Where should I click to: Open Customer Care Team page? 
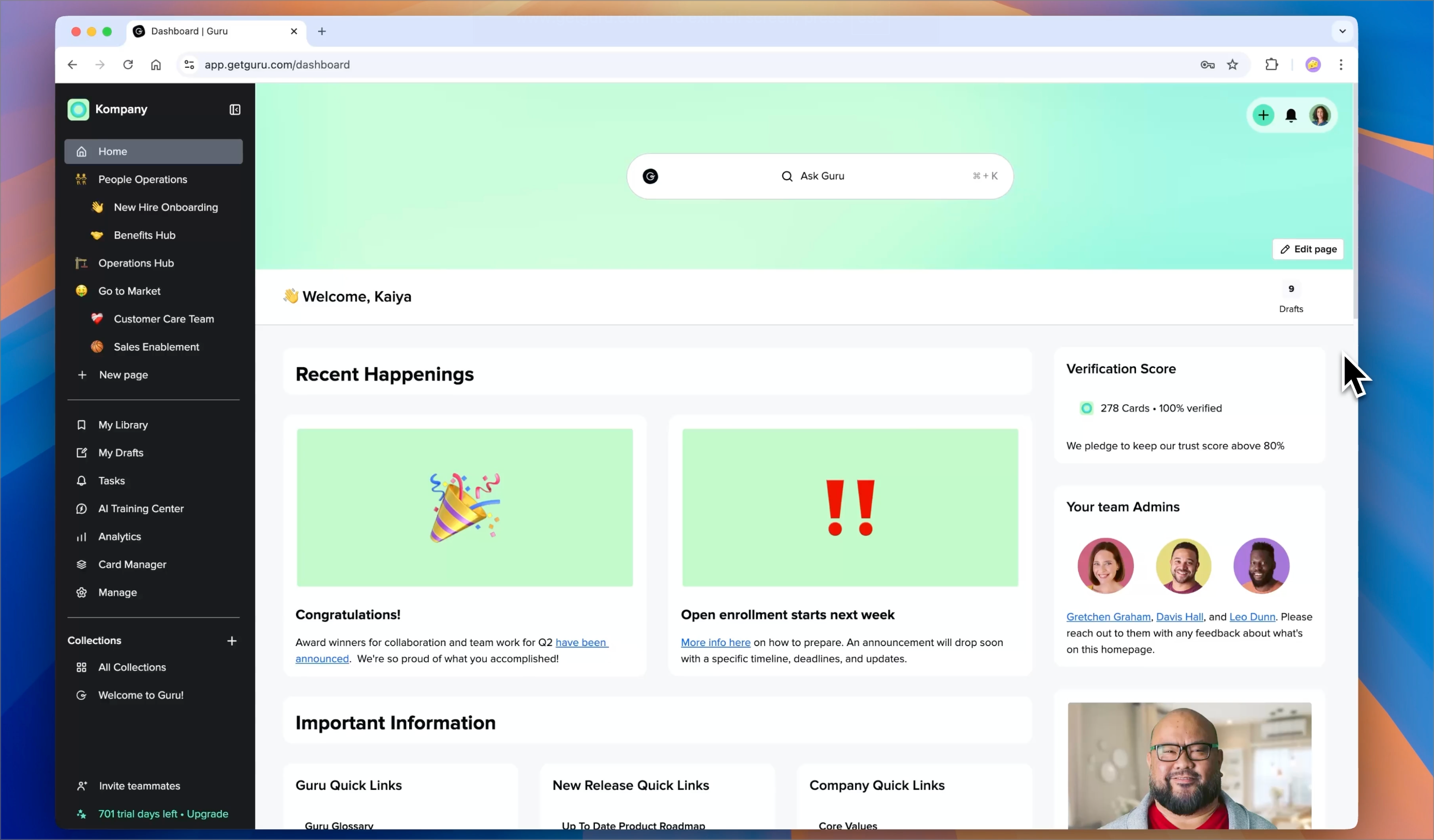point(154,319)
